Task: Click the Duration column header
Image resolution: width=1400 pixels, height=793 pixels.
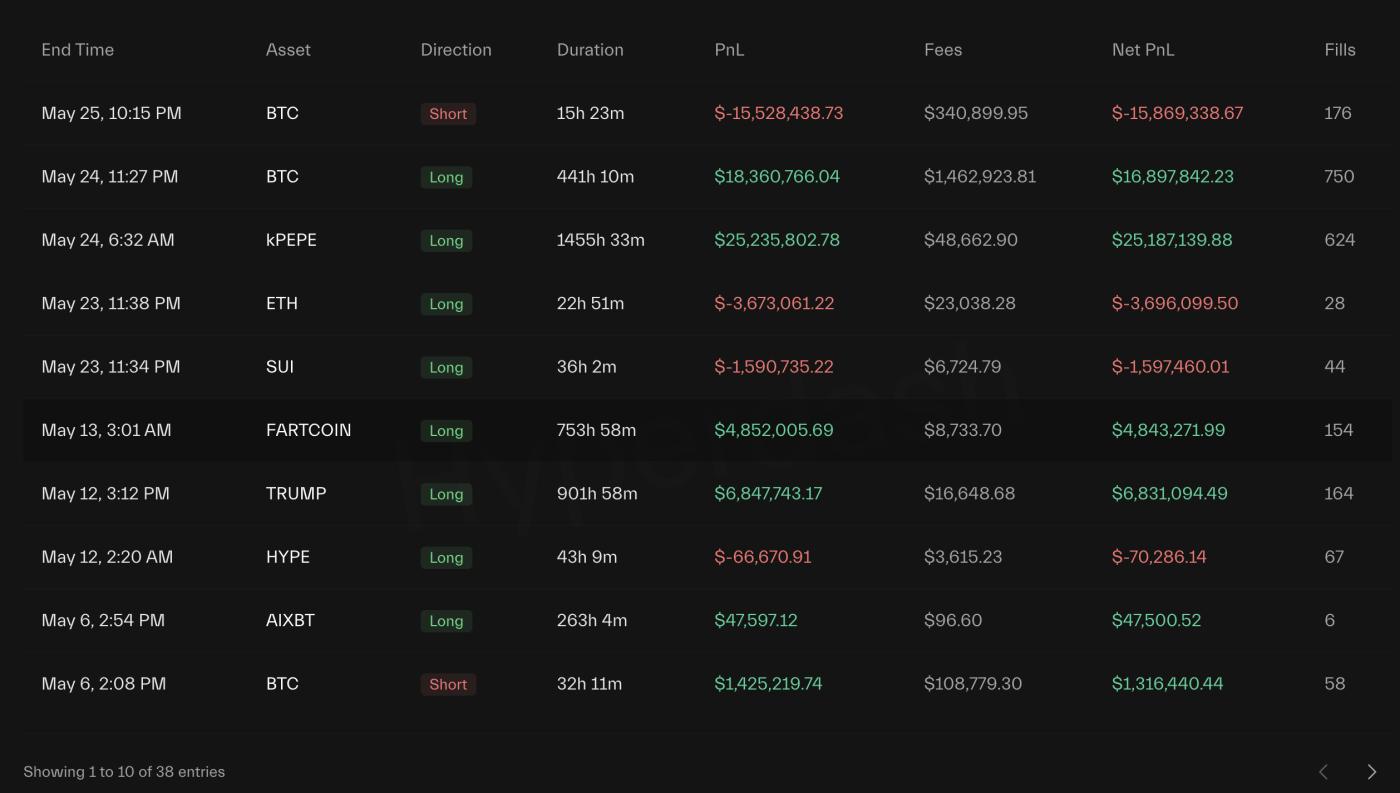Action: click(x=590, y=49)
